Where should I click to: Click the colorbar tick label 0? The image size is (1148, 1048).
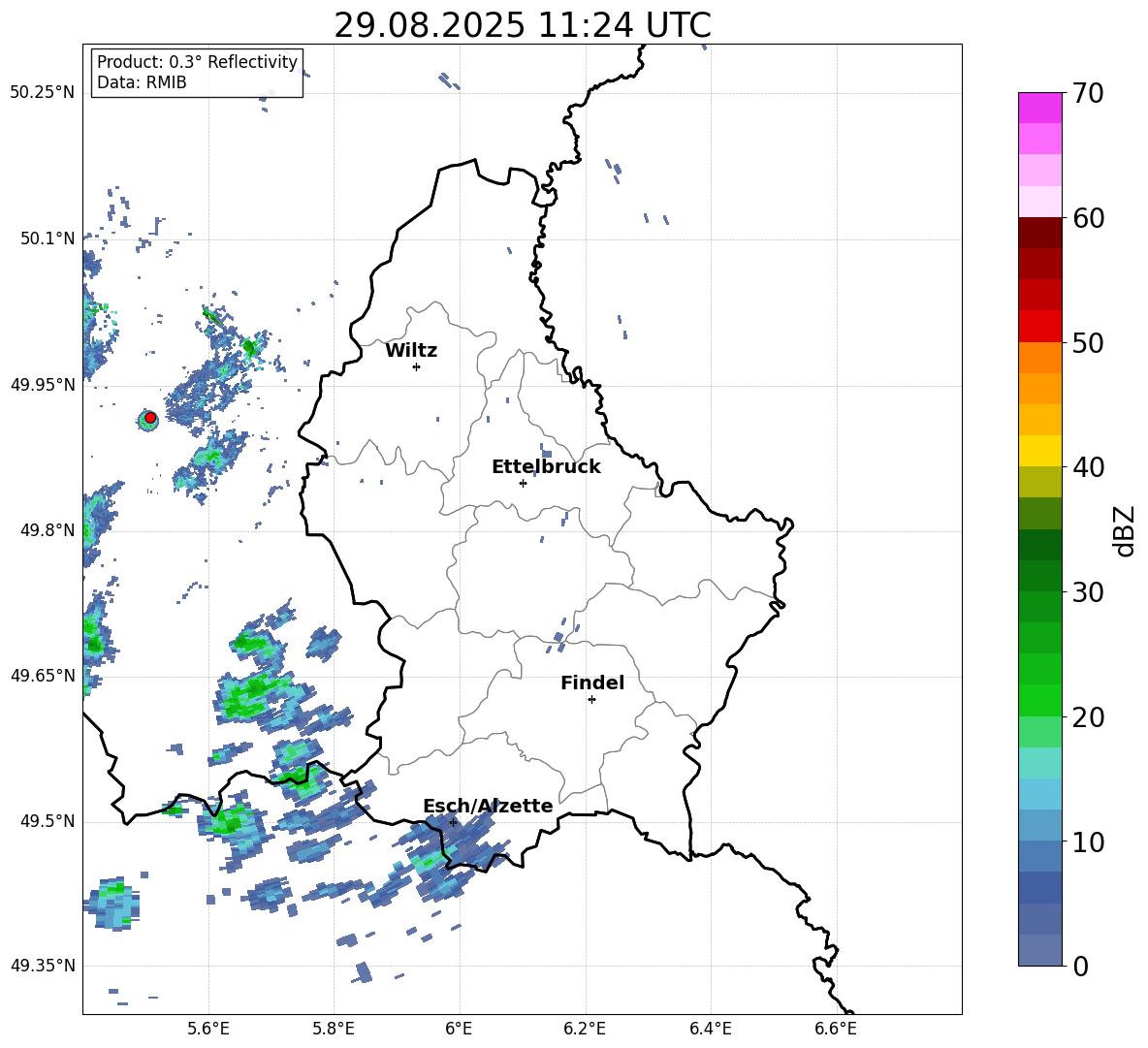point(1081,966)
